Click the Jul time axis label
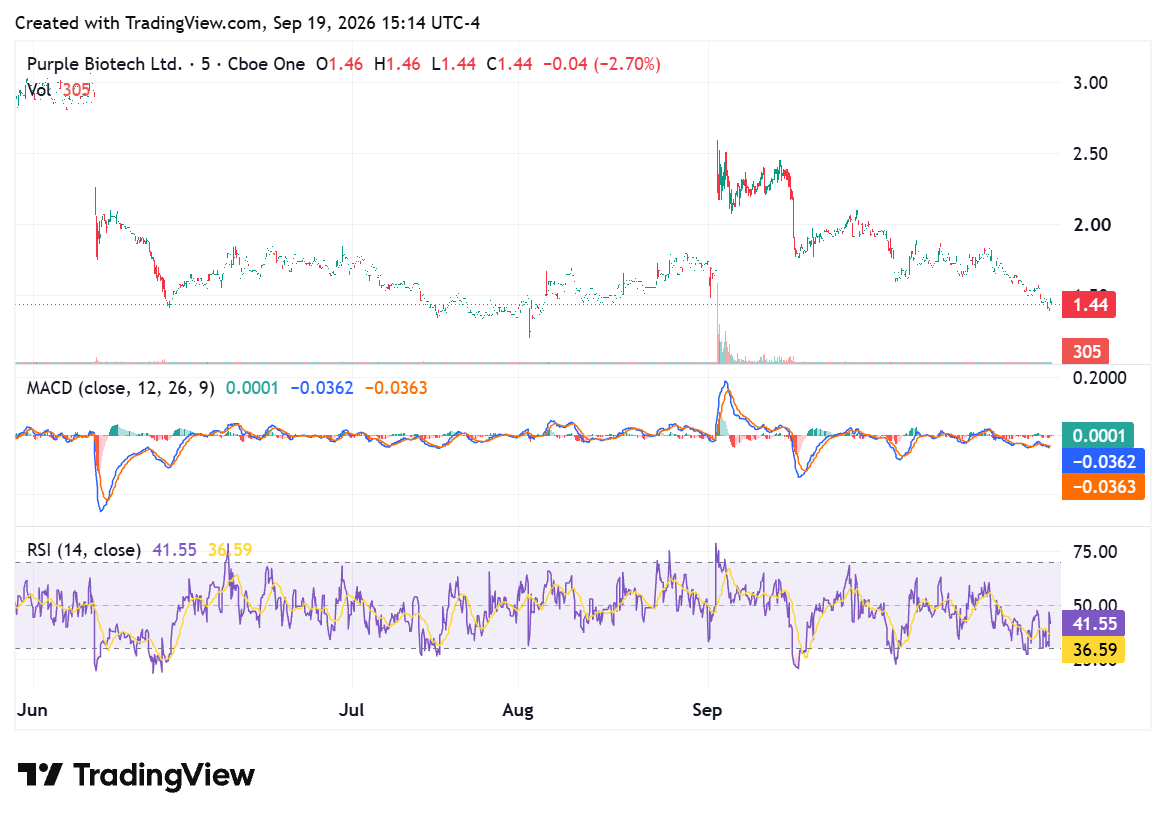The image size is (1166, 820). (351, 710)
